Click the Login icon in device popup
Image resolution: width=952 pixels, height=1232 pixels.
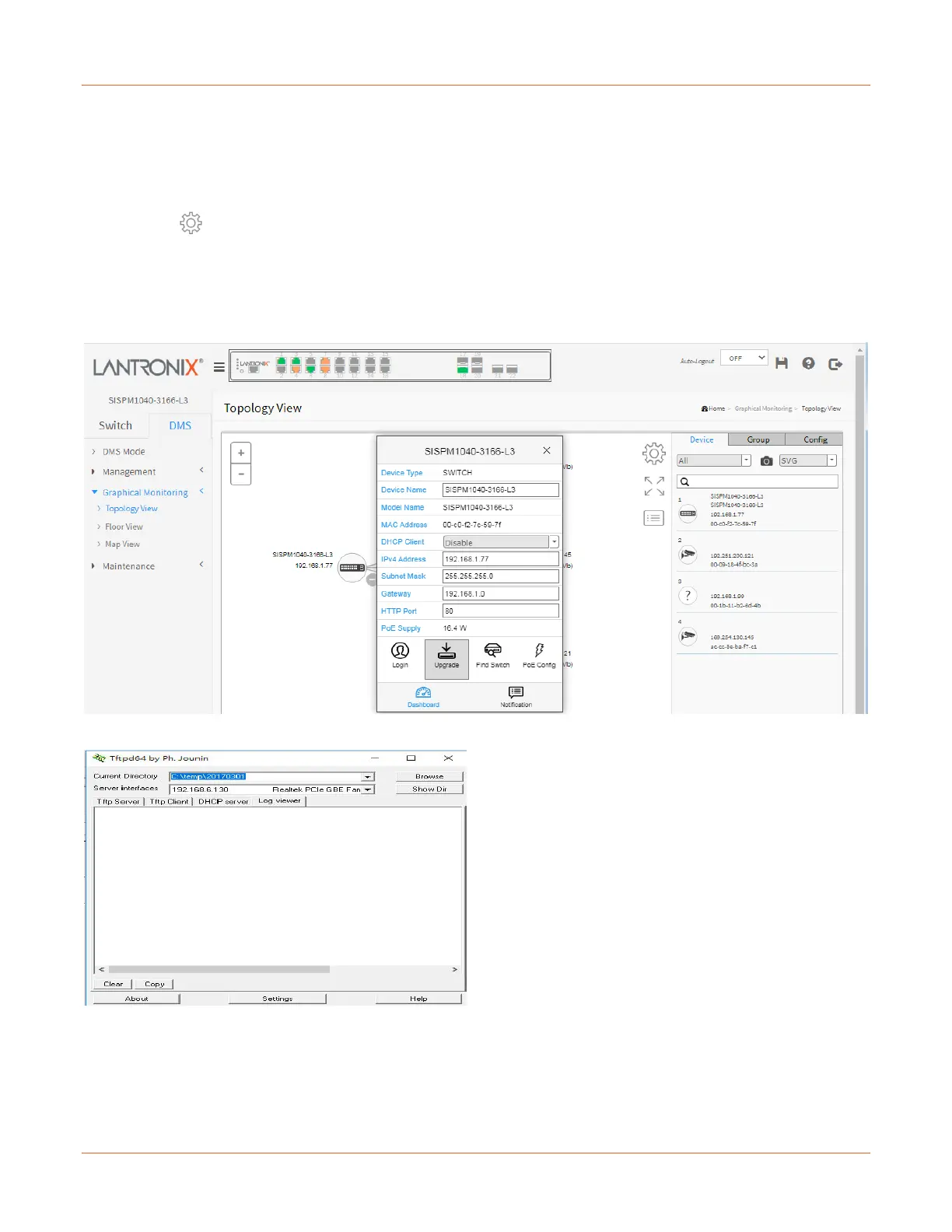[x=400, y=655]
